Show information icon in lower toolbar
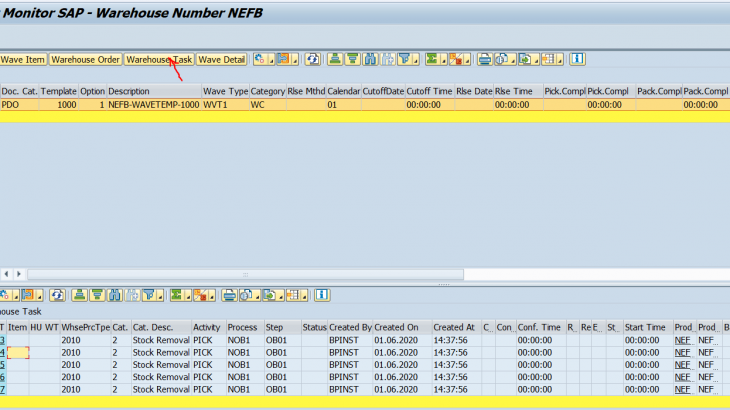Viewport: 730px width, 410px height. pyautogui.click(x=322, y=295)
